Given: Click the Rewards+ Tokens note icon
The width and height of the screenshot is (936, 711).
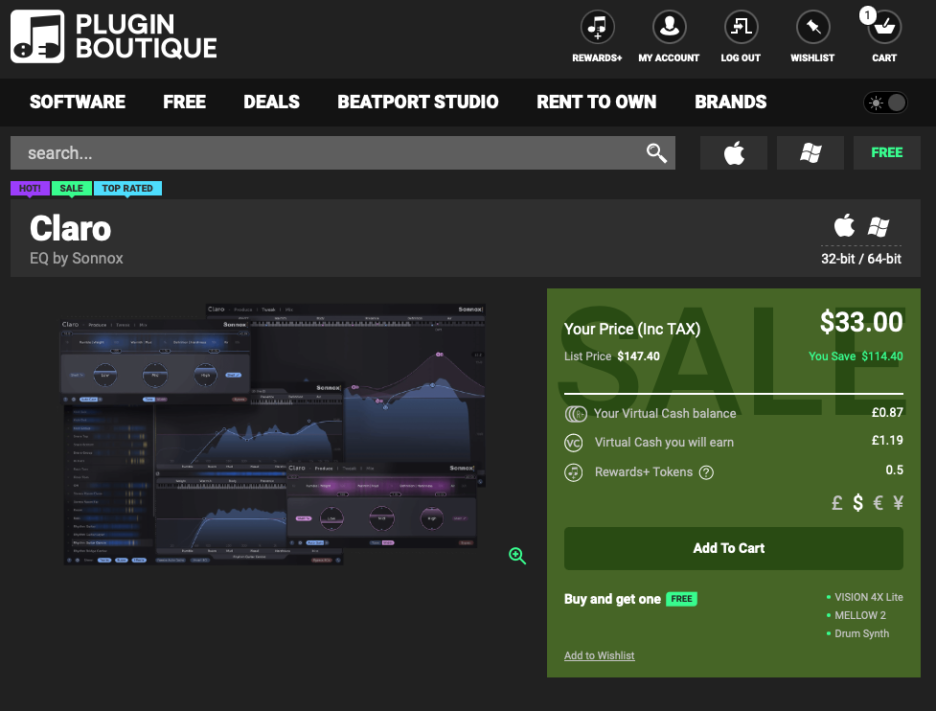Looking at the screenshot, I should (573, 472).
